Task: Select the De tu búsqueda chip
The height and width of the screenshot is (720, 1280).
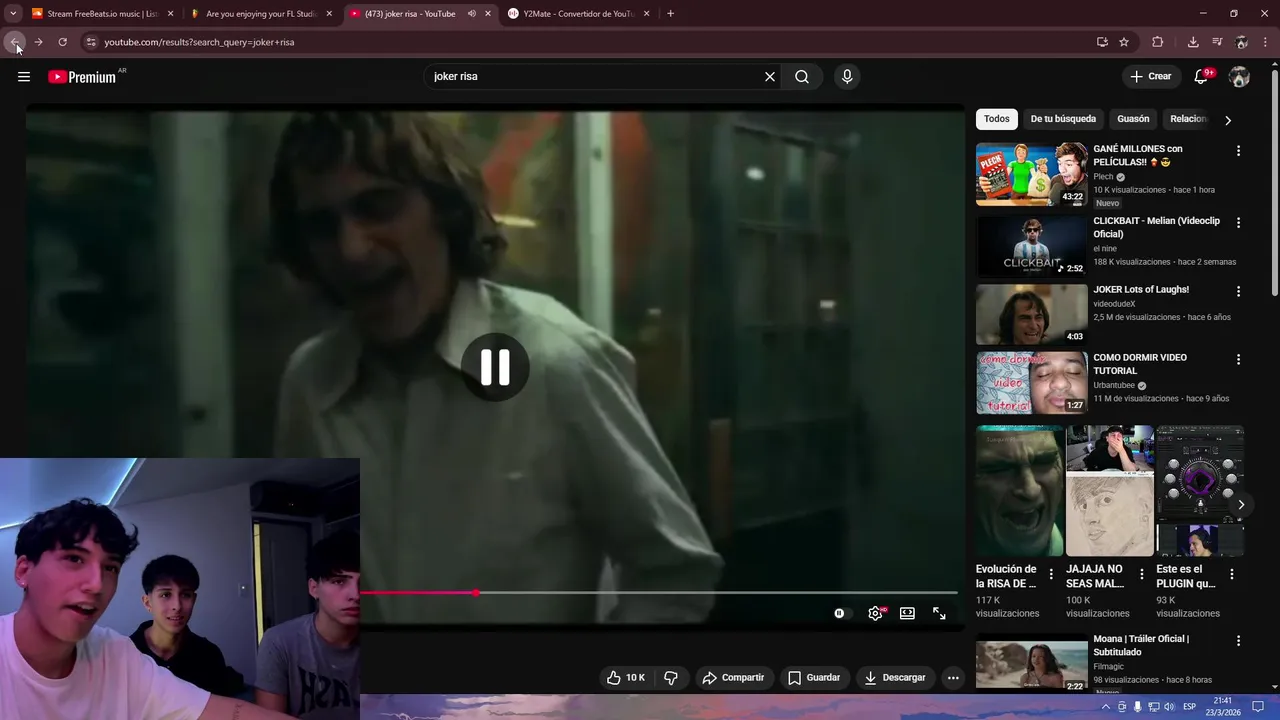Action: click(1063, 119)
